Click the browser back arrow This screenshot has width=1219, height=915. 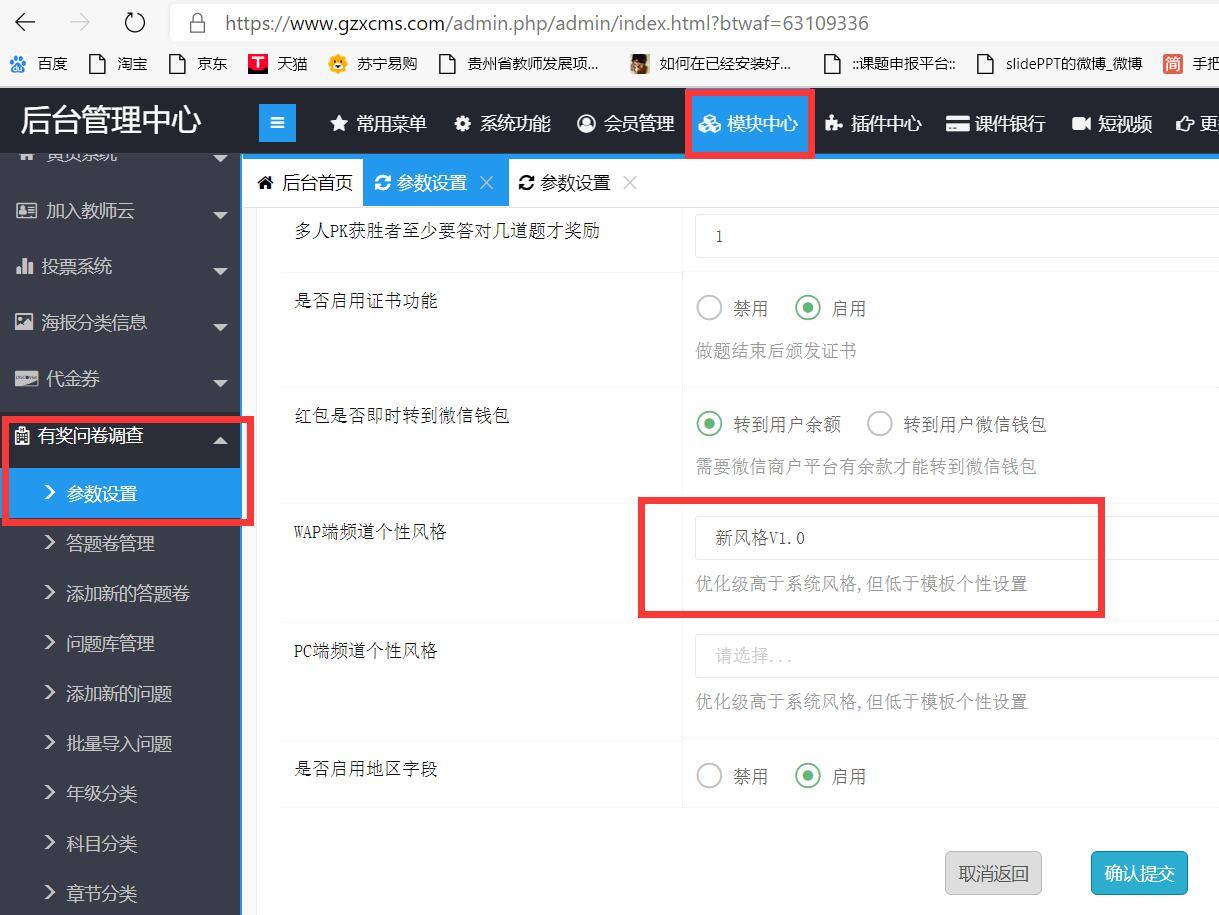pyautogui.click(x=25, y=22)
